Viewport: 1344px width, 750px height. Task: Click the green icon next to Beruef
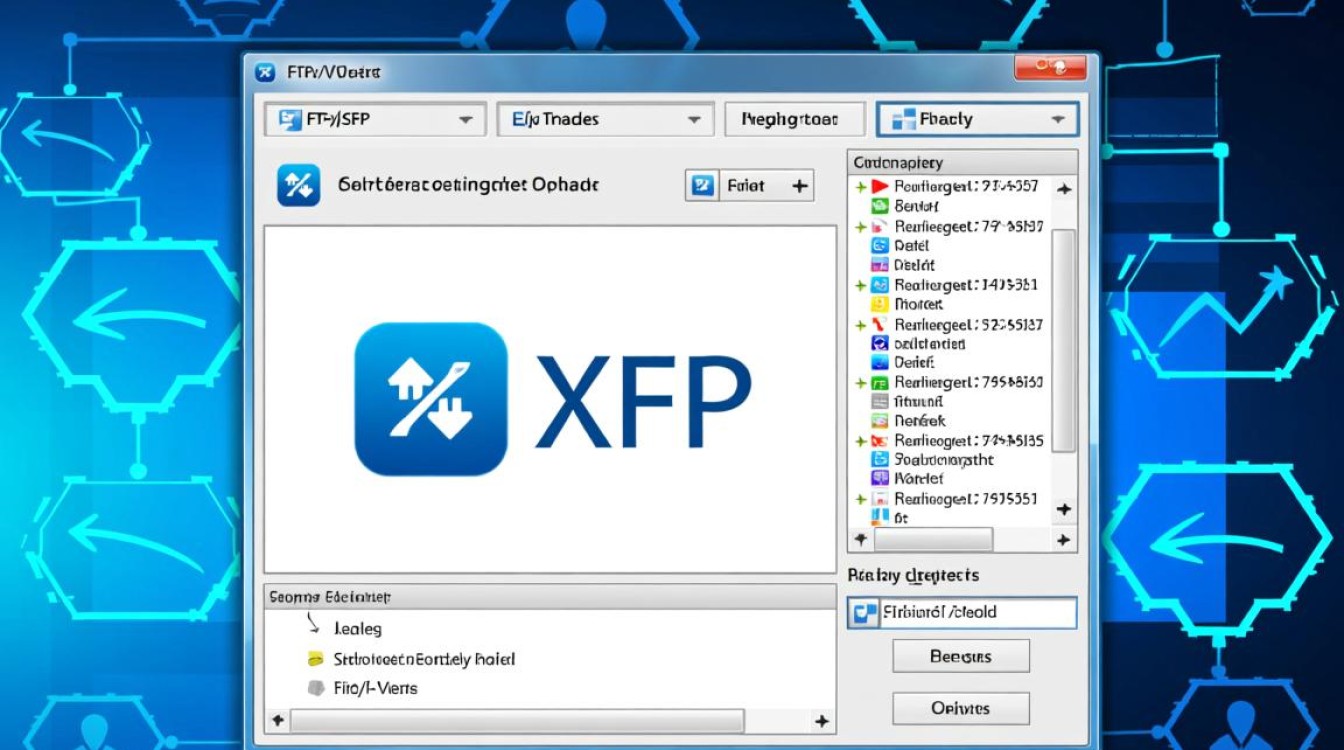coord(880,206)
